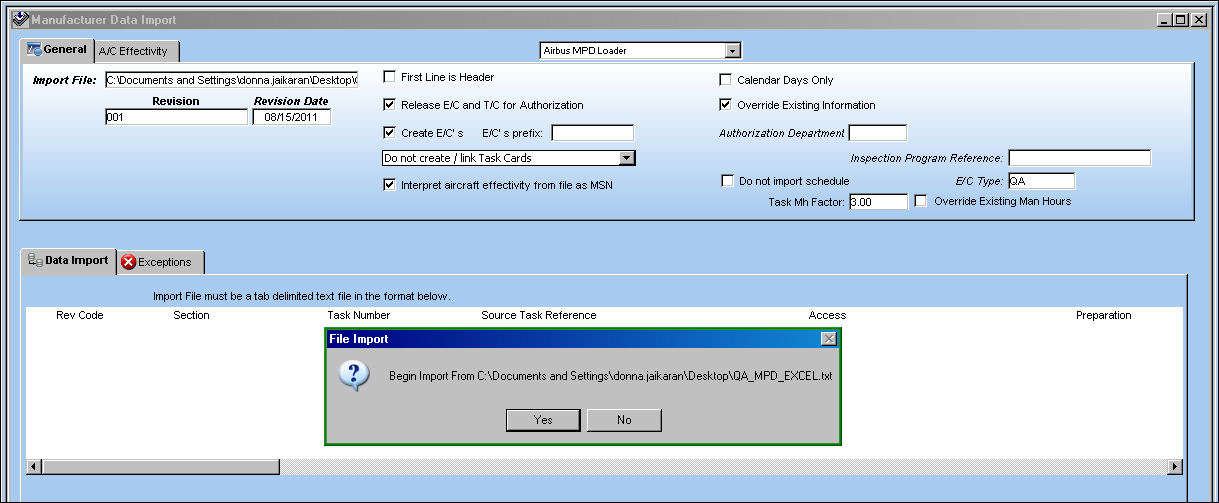Select the Data Import tab
The height and width of the screenshot is (503, 1219).
click(68, 260)
